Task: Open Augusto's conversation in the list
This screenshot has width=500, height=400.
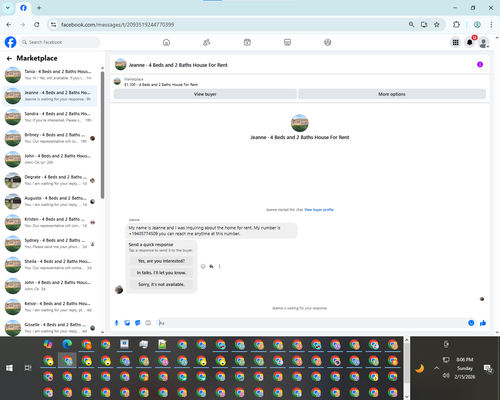Action: (x=50, y=201)
